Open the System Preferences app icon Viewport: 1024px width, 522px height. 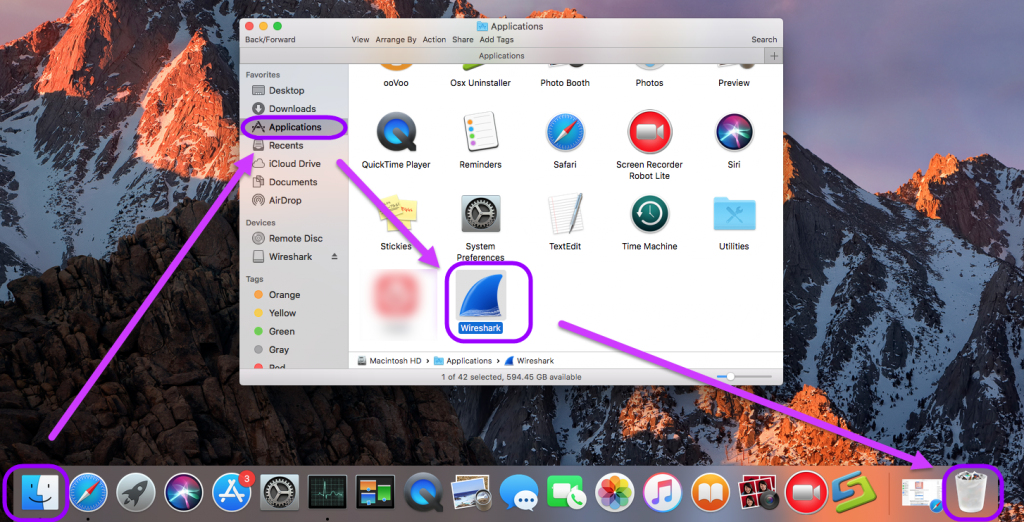pos(480,214)
